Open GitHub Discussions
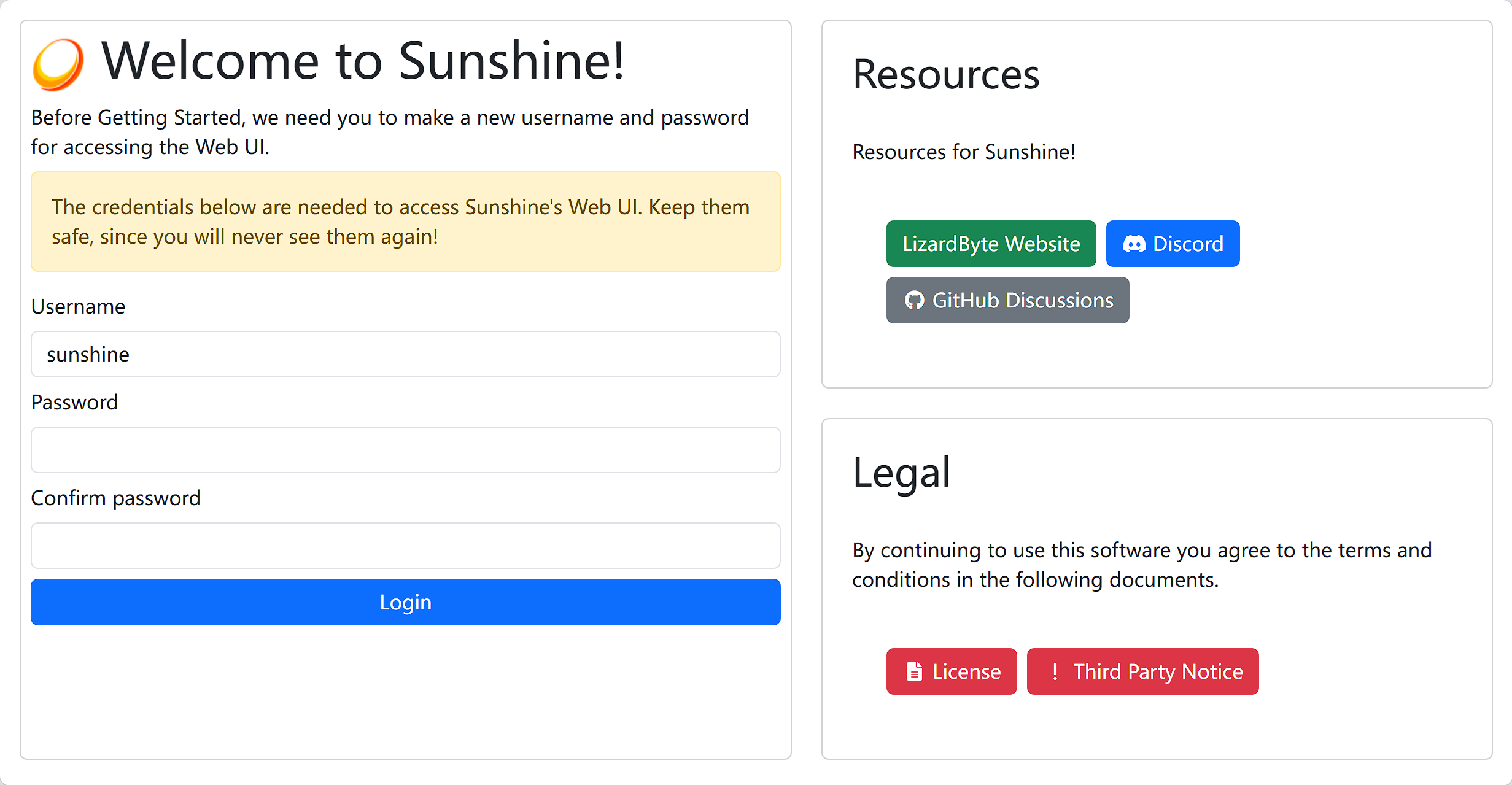 [1007, 300]
